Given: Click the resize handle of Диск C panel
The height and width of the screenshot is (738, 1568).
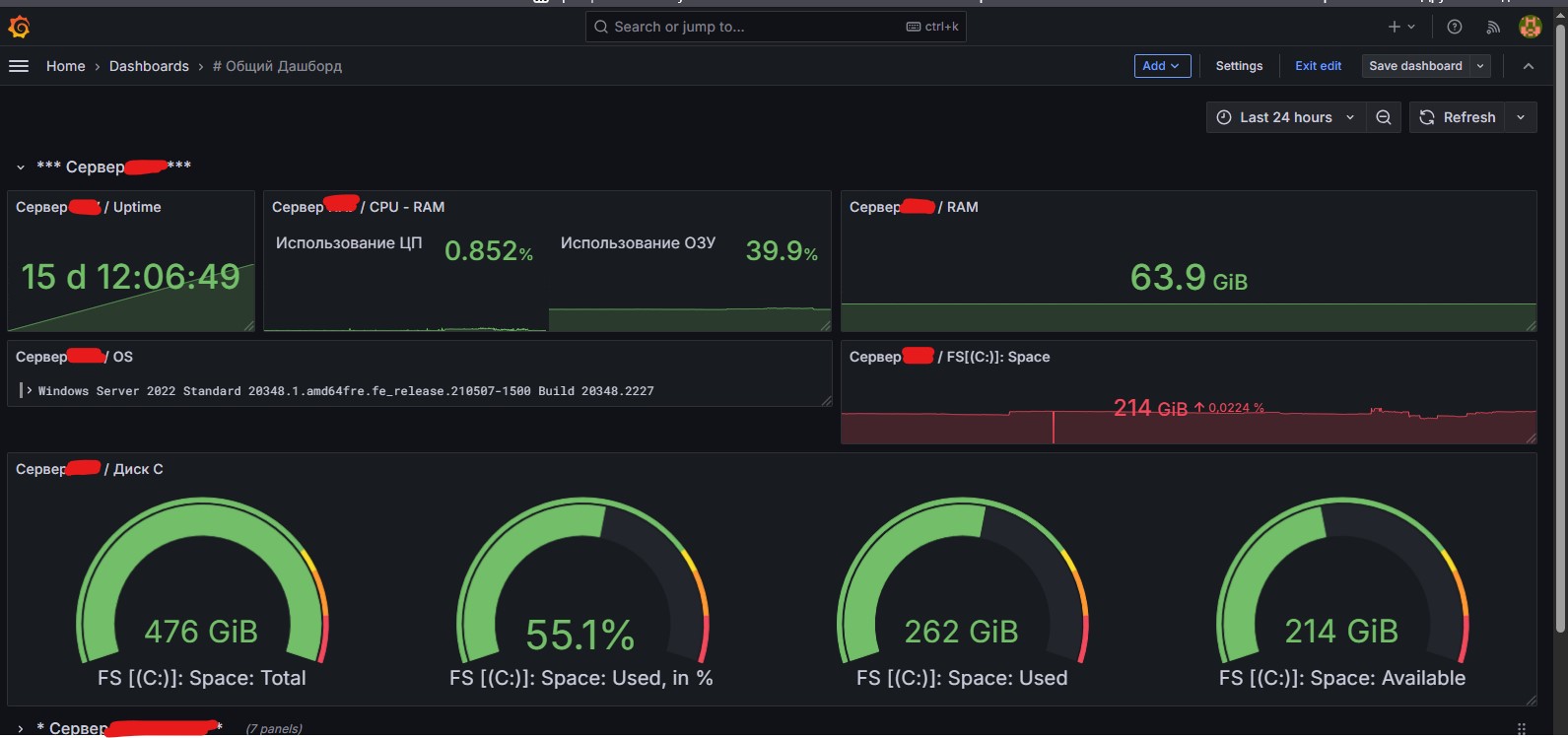Looking at the screenshot, I should (x=1531, y=700).
